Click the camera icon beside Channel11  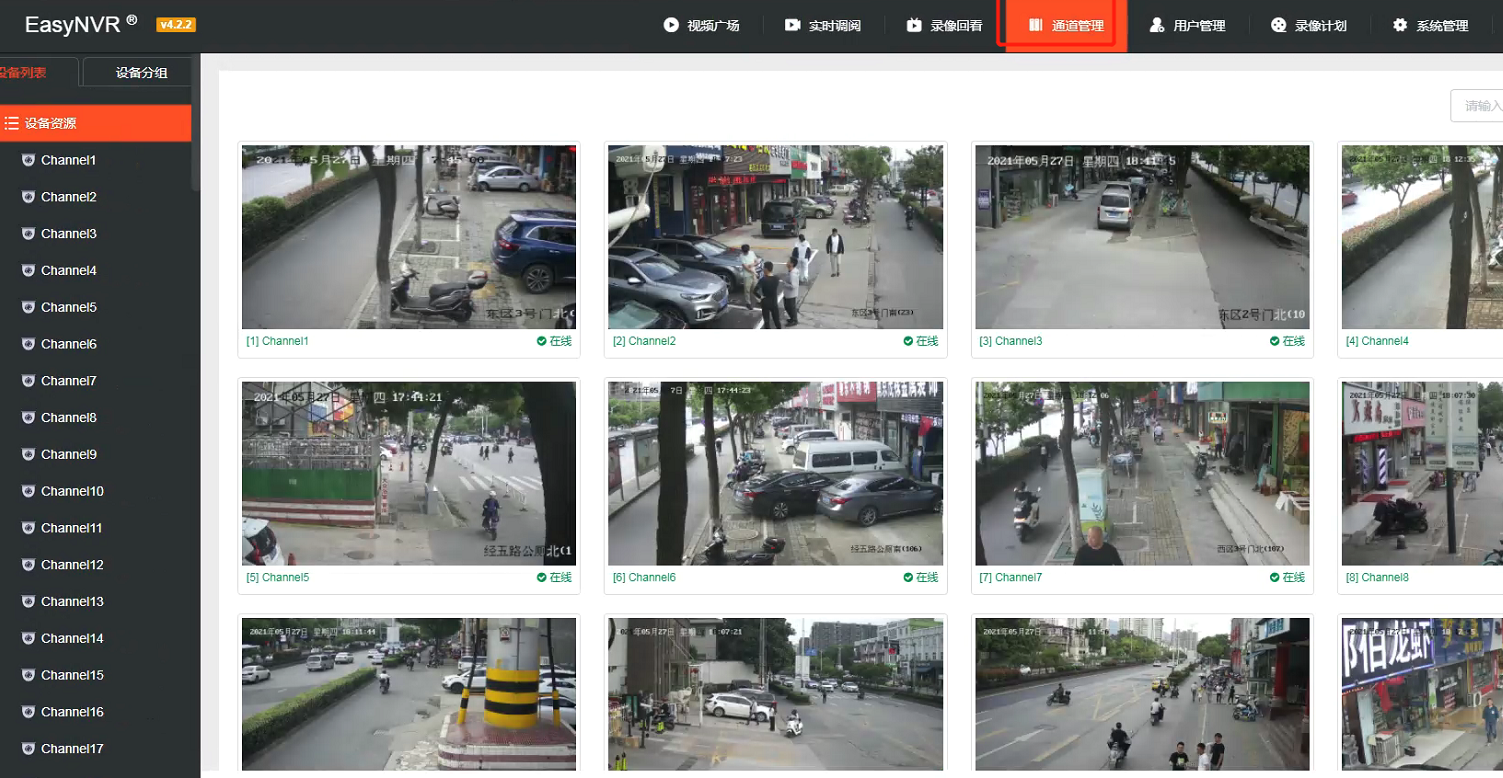(28, 528)
